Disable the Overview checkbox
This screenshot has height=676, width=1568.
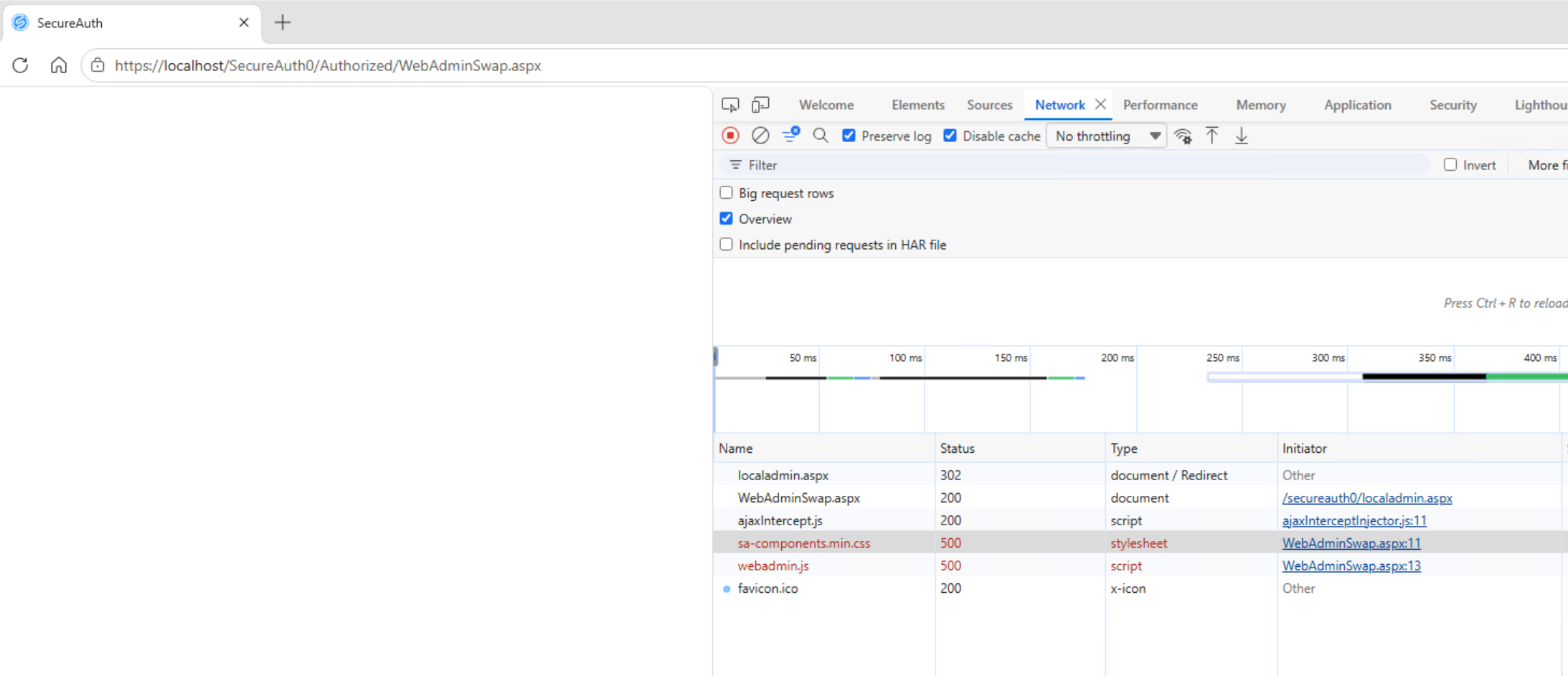(x=727, y=218)
